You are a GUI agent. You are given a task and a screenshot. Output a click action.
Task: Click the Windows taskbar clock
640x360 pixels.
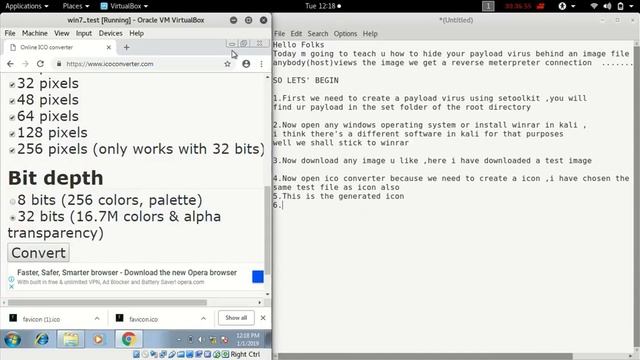248,339
